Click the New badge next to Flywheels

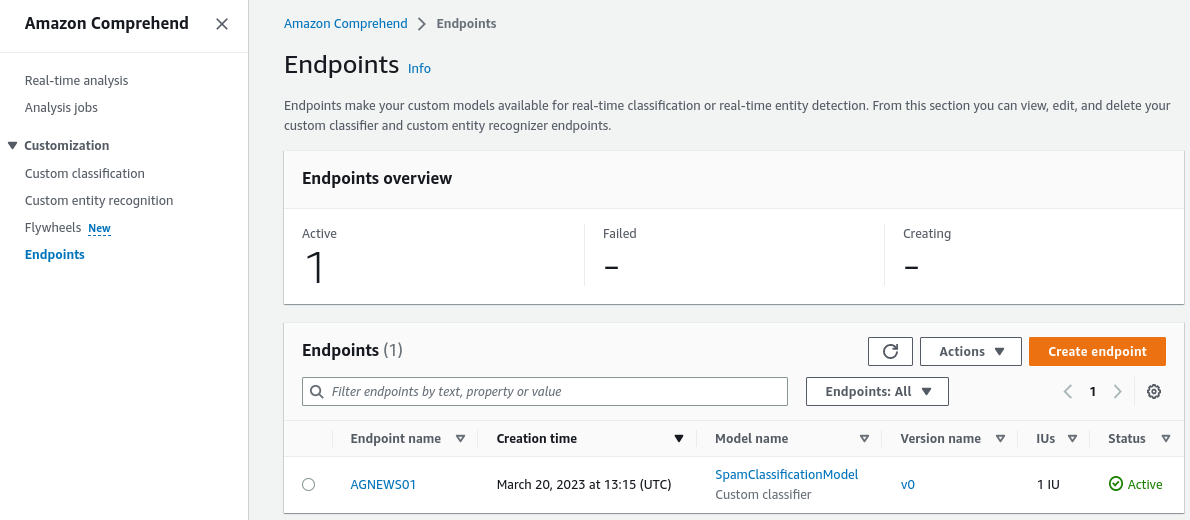point(99,228)
